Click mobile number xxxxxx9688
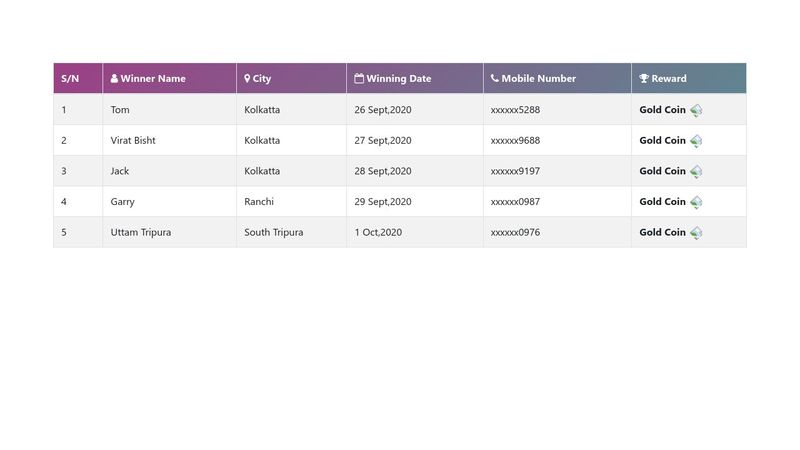Viewport: 800px width, 450px height. 515,140
